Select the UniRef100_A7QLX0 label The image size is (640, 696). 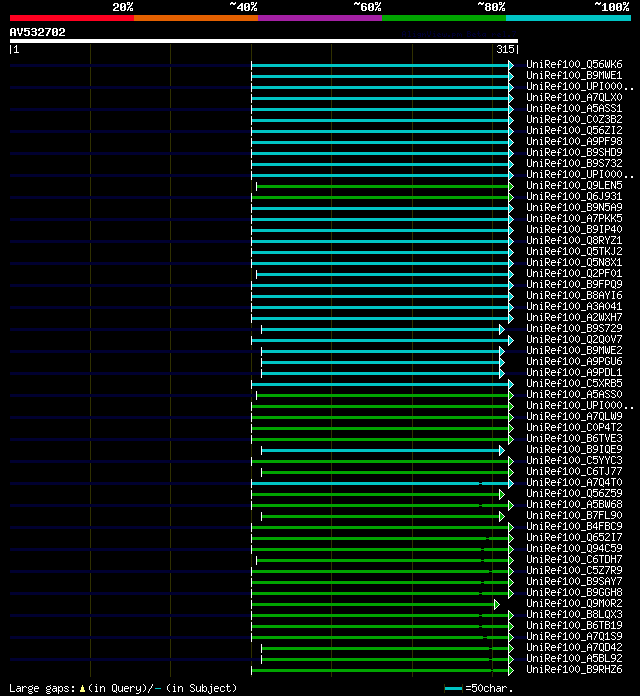click(574, 97)
